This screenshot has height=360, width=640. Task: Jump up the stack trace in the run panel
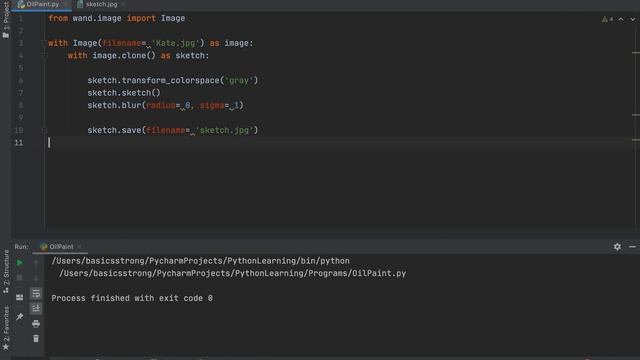(36, 263)
